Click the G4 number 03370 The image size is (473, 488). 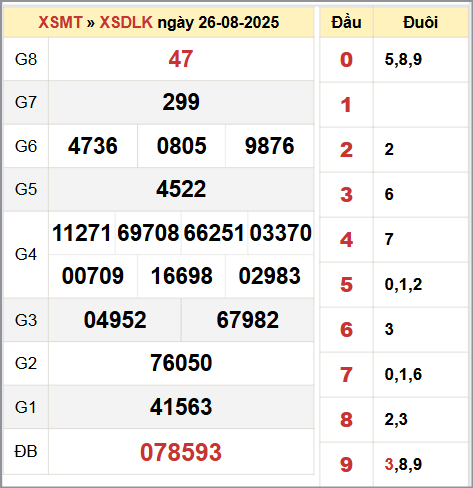[x=281, y=233]
